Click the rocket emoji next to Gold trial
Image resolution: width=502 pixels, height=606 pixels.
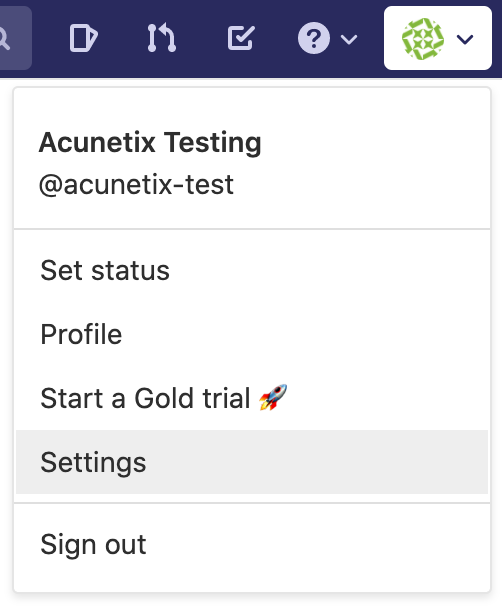(273, 397)
